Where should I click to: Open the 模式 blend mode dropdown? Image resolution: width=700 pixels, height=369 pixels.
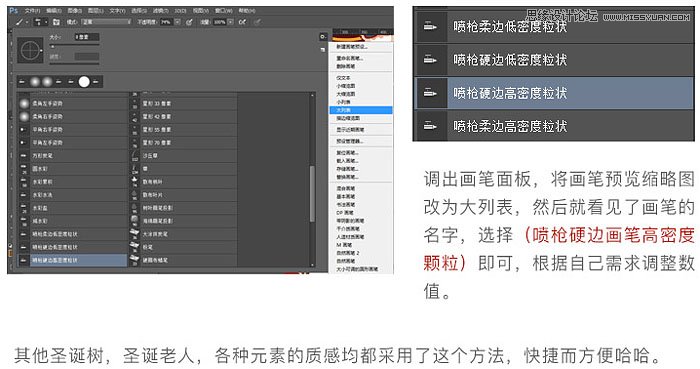pyautogui.click(x=106, y=22)
